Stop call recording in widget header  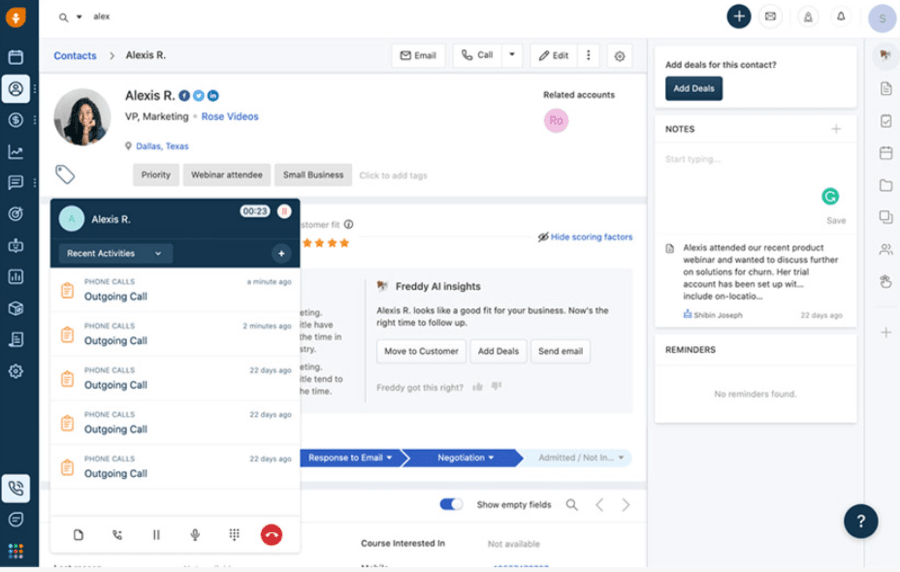point(284,212)
